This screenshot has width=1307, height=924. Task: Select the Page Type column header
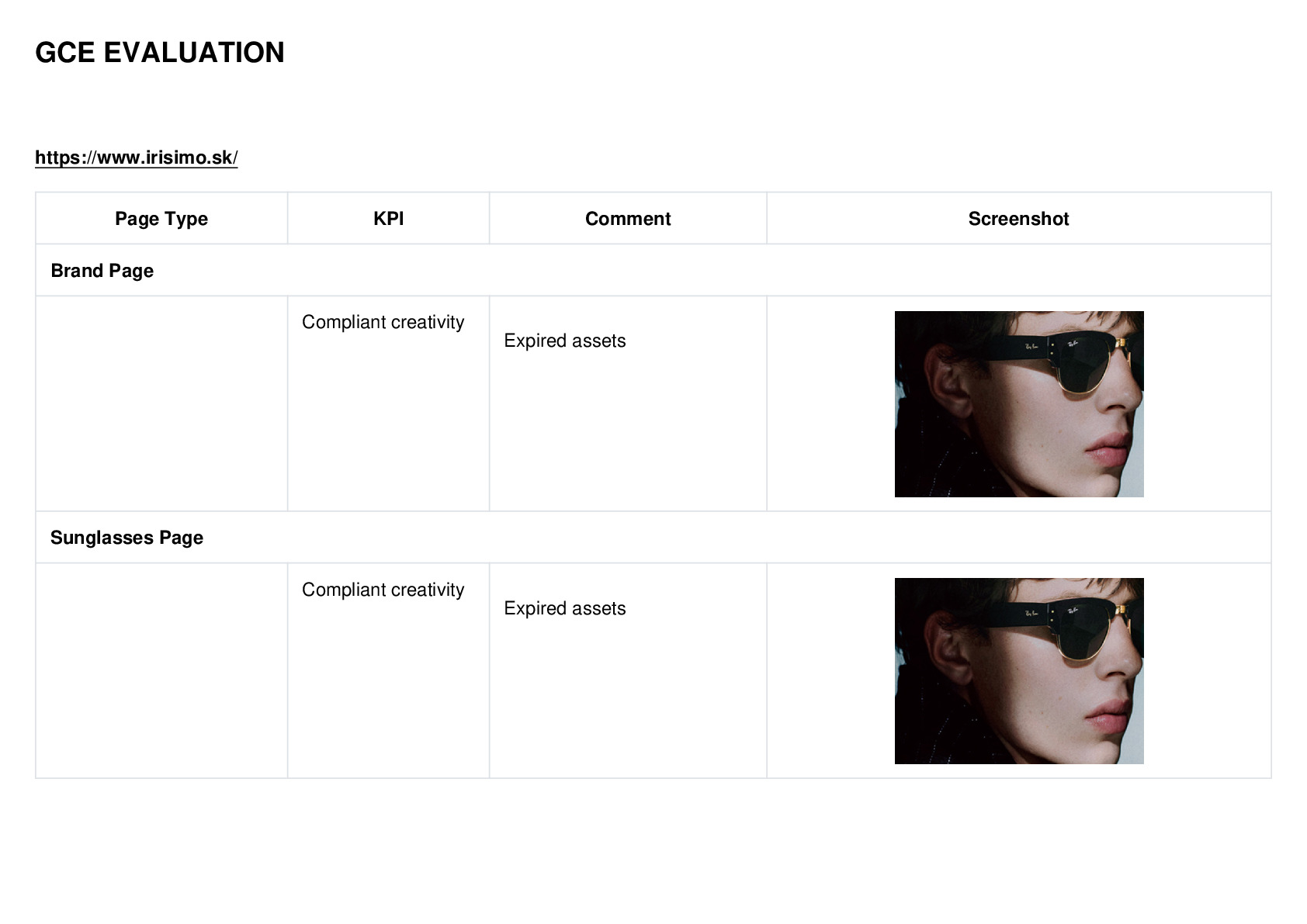click(161, 219)
